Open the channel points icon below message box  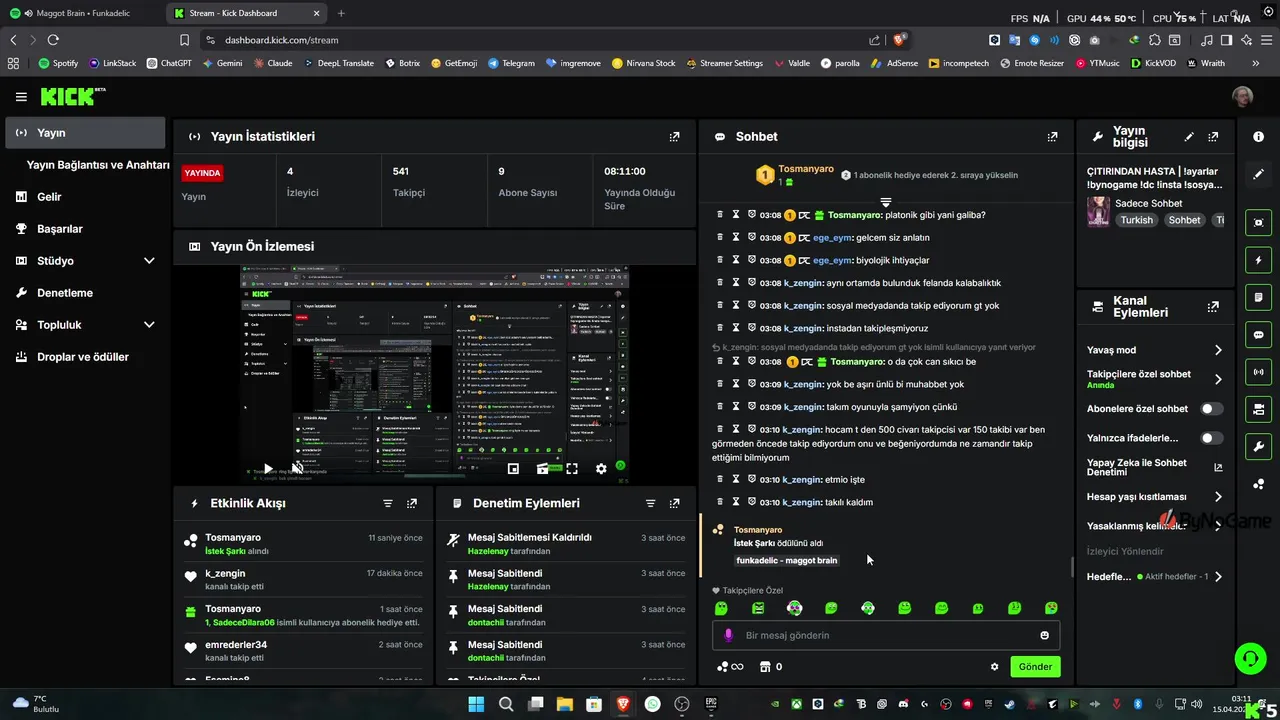(730, 667)
